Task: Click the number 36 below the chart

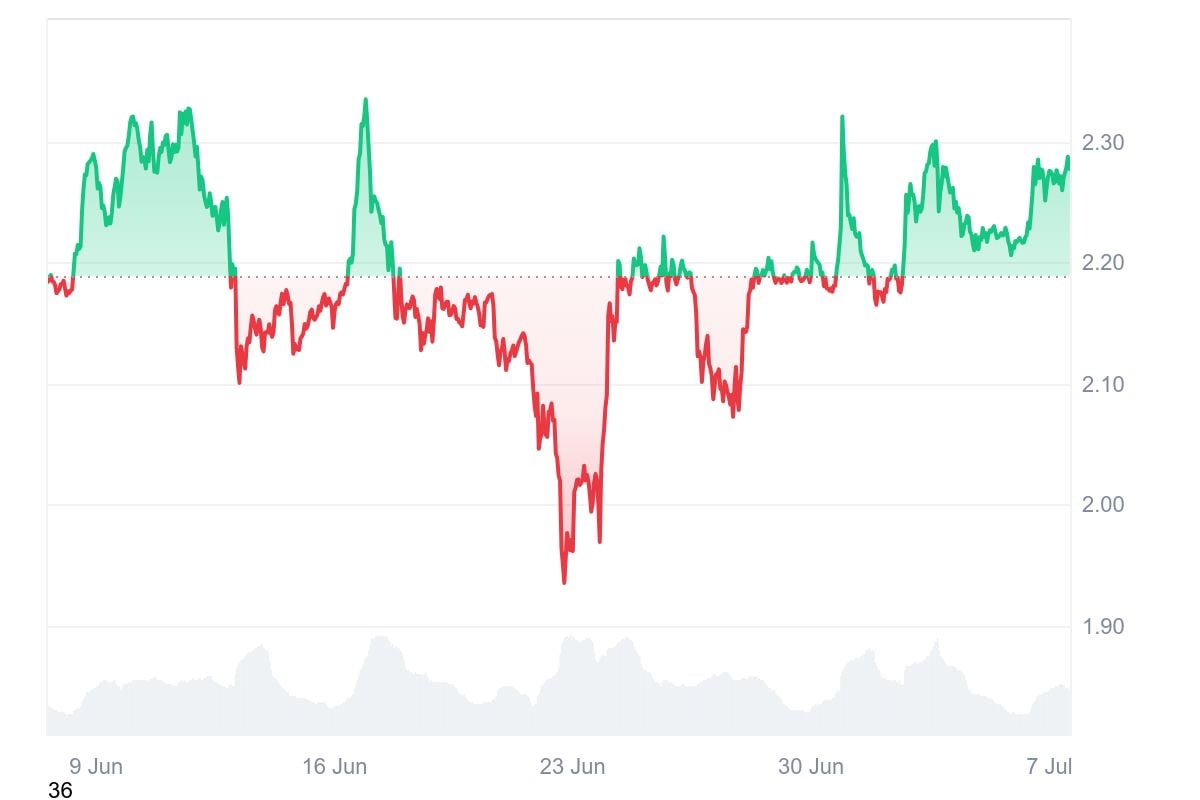Action: 60,790
